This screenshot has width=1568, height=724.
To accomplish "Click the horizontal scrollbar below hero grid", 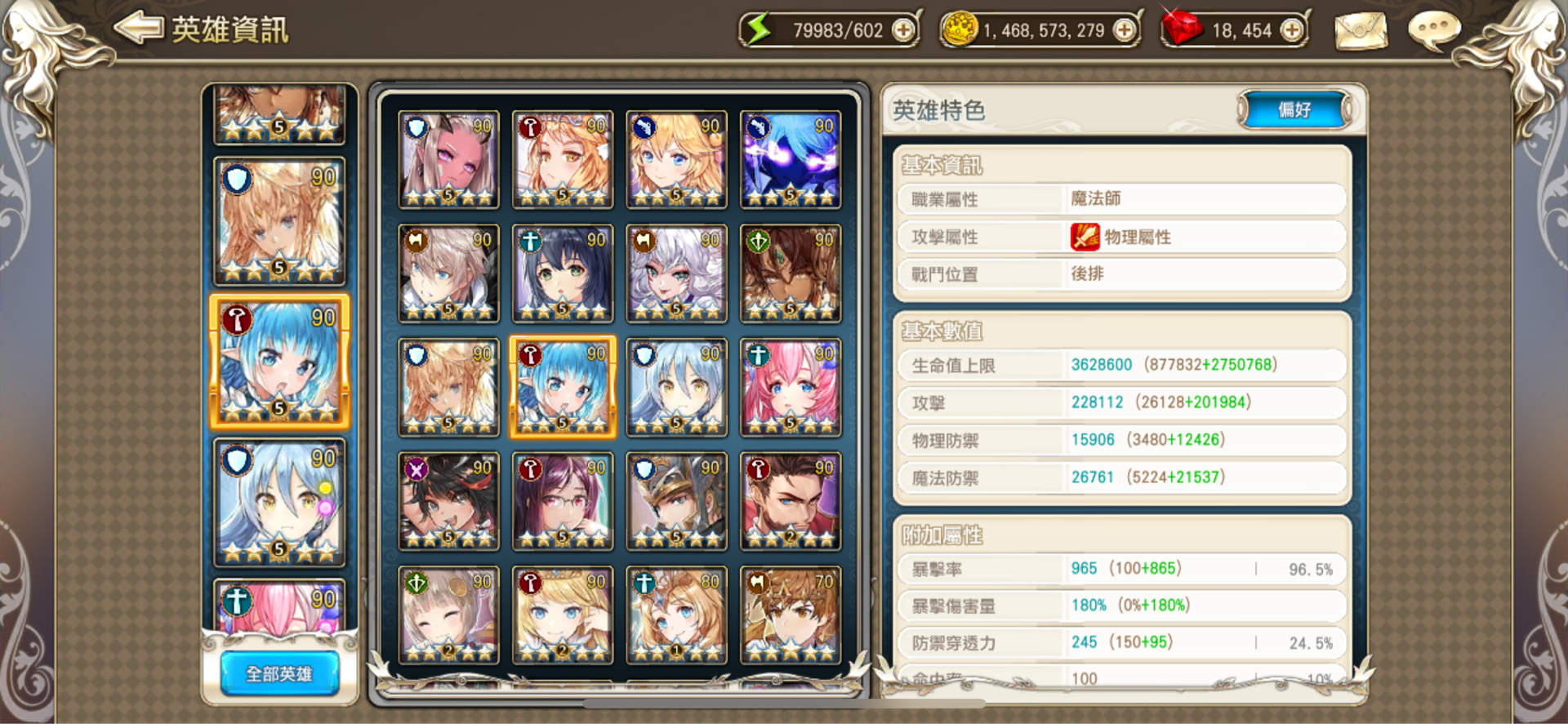I will tap(784, 703).
